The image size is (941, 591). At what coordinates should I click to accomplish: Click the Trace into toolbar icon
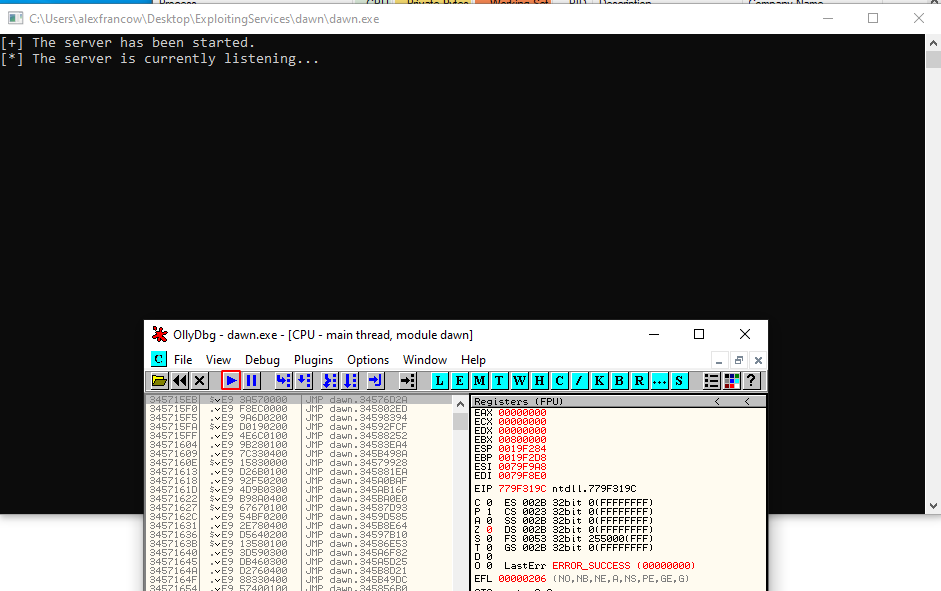tap(329, 380)
